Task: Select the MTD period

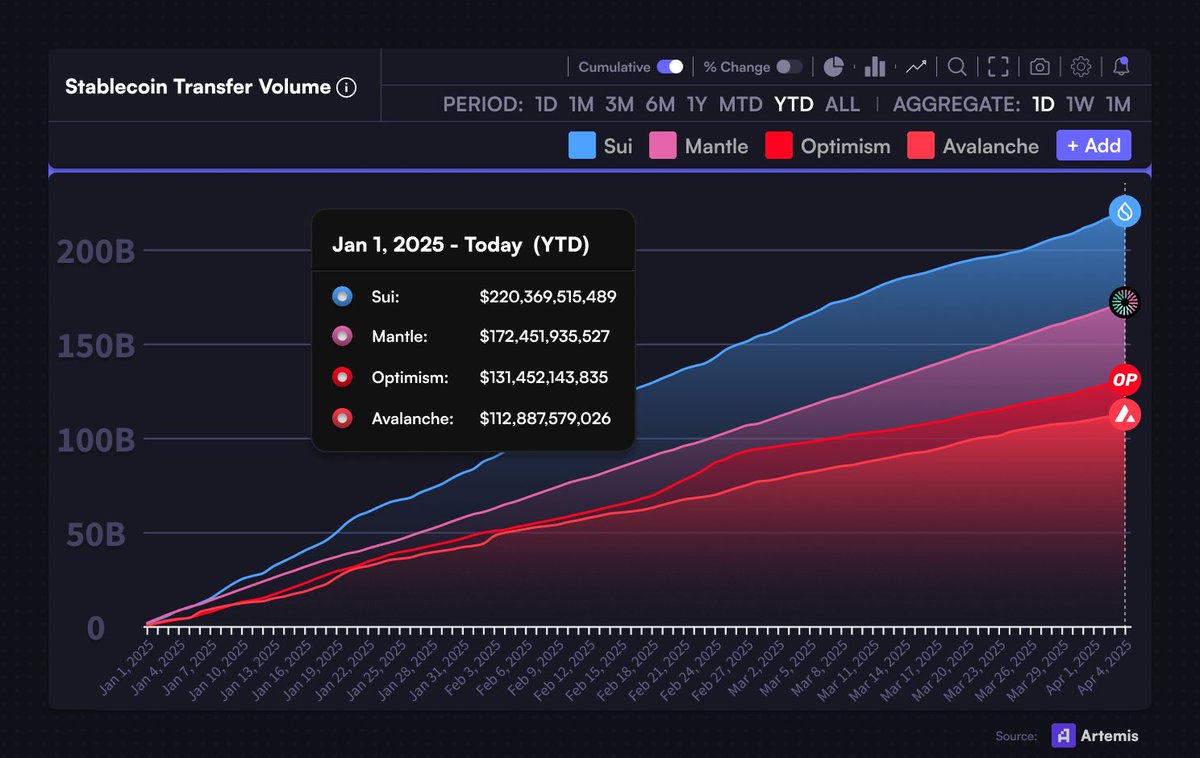Action: [741, 104]
